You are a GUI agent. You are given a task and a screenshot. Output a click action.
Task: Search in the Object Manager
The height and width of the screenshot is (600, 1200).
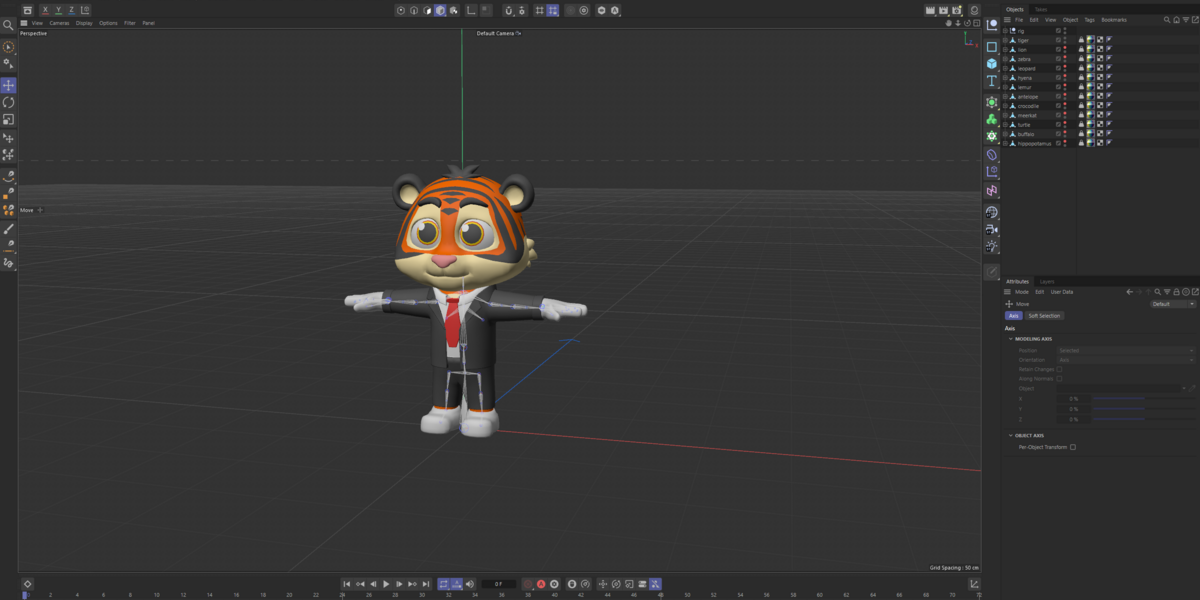tap(1166, 19)
